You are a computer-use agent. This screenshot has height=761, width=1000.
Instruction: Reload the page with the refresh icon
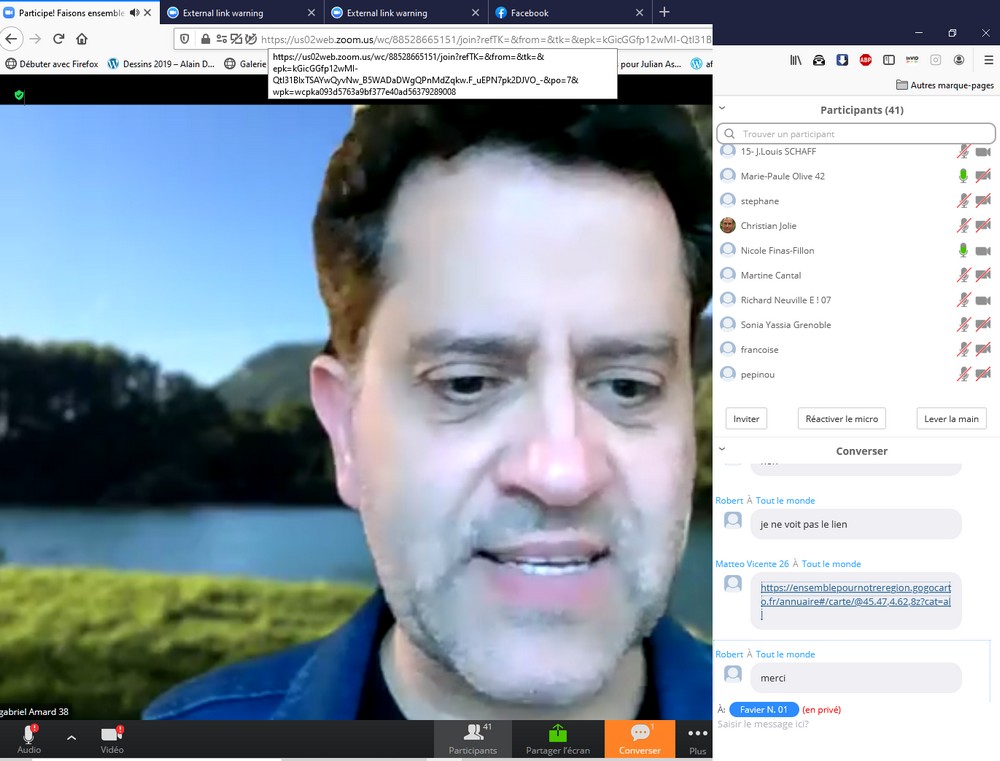(x=58, y=39)
